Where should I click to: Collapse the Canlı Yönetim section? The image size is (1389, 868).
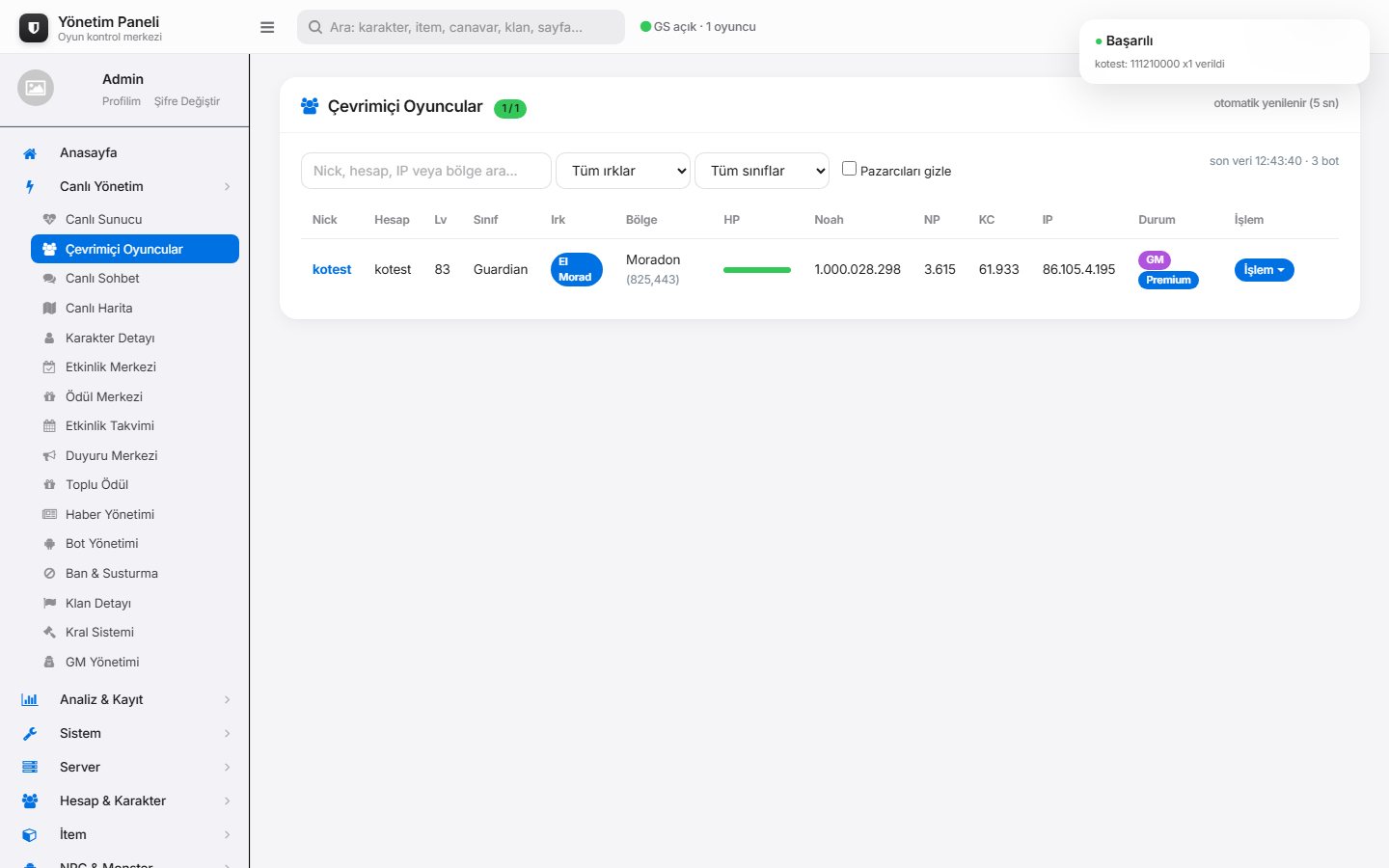pos(124,187)
